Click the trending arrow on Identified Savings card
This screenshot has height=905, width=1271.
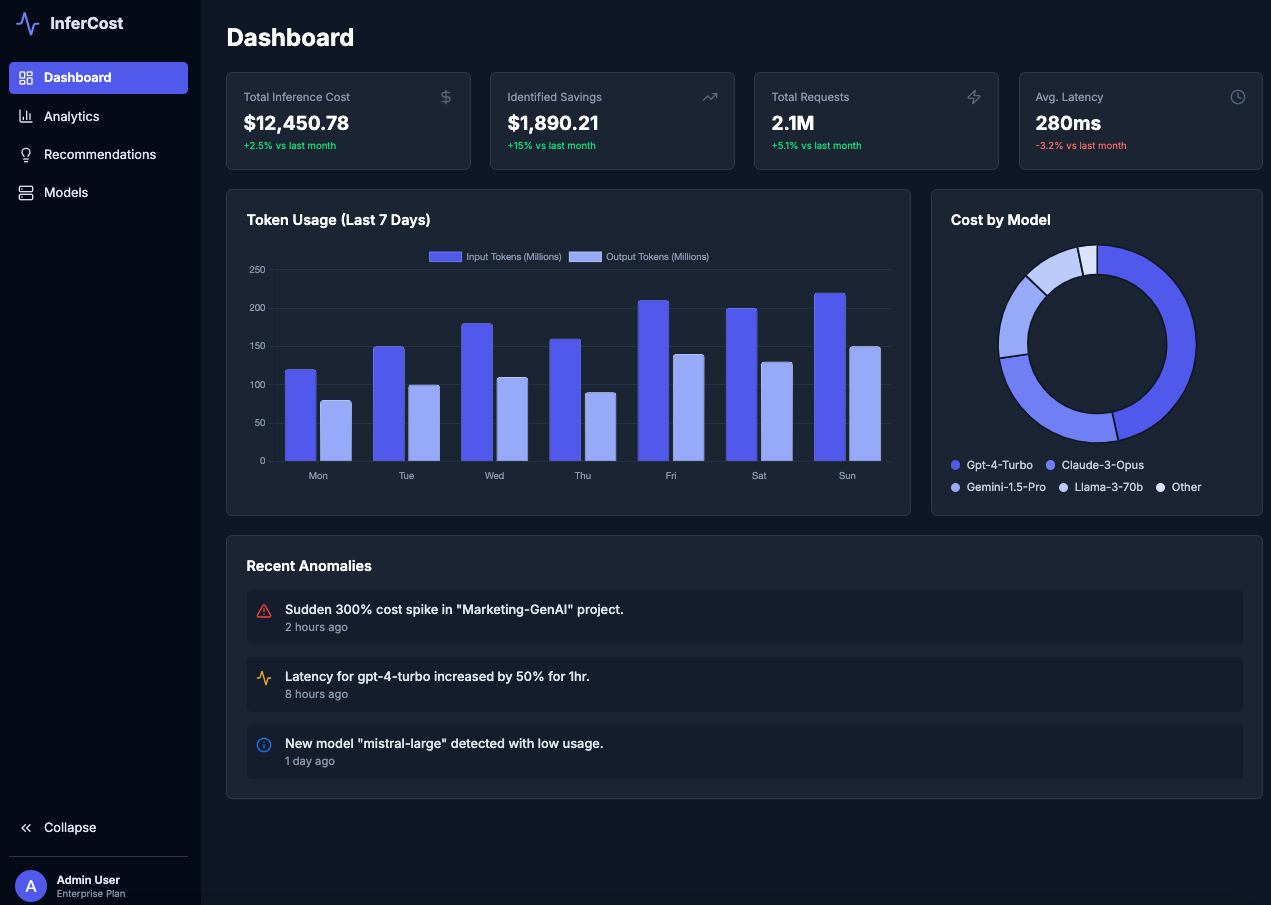(710, 97)
